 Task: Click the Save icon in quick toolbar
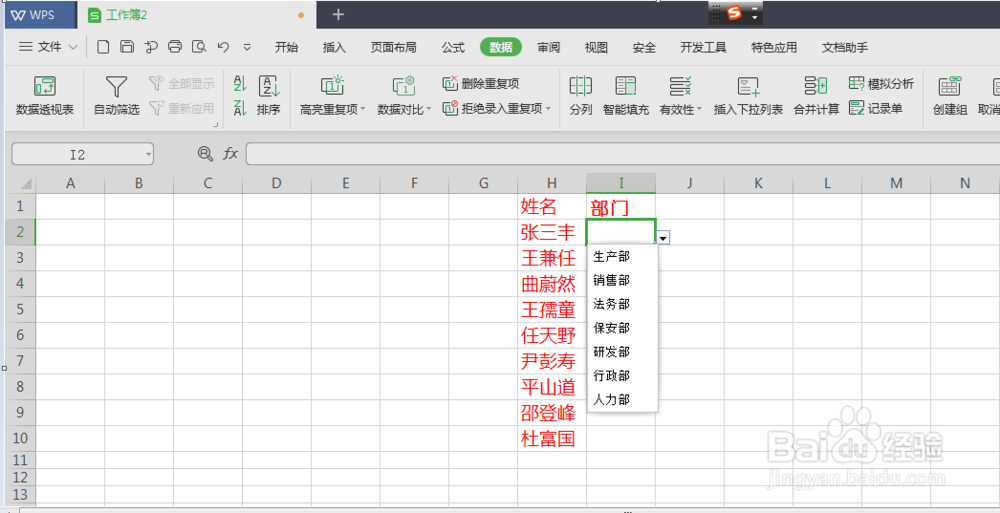coord(127,47)
